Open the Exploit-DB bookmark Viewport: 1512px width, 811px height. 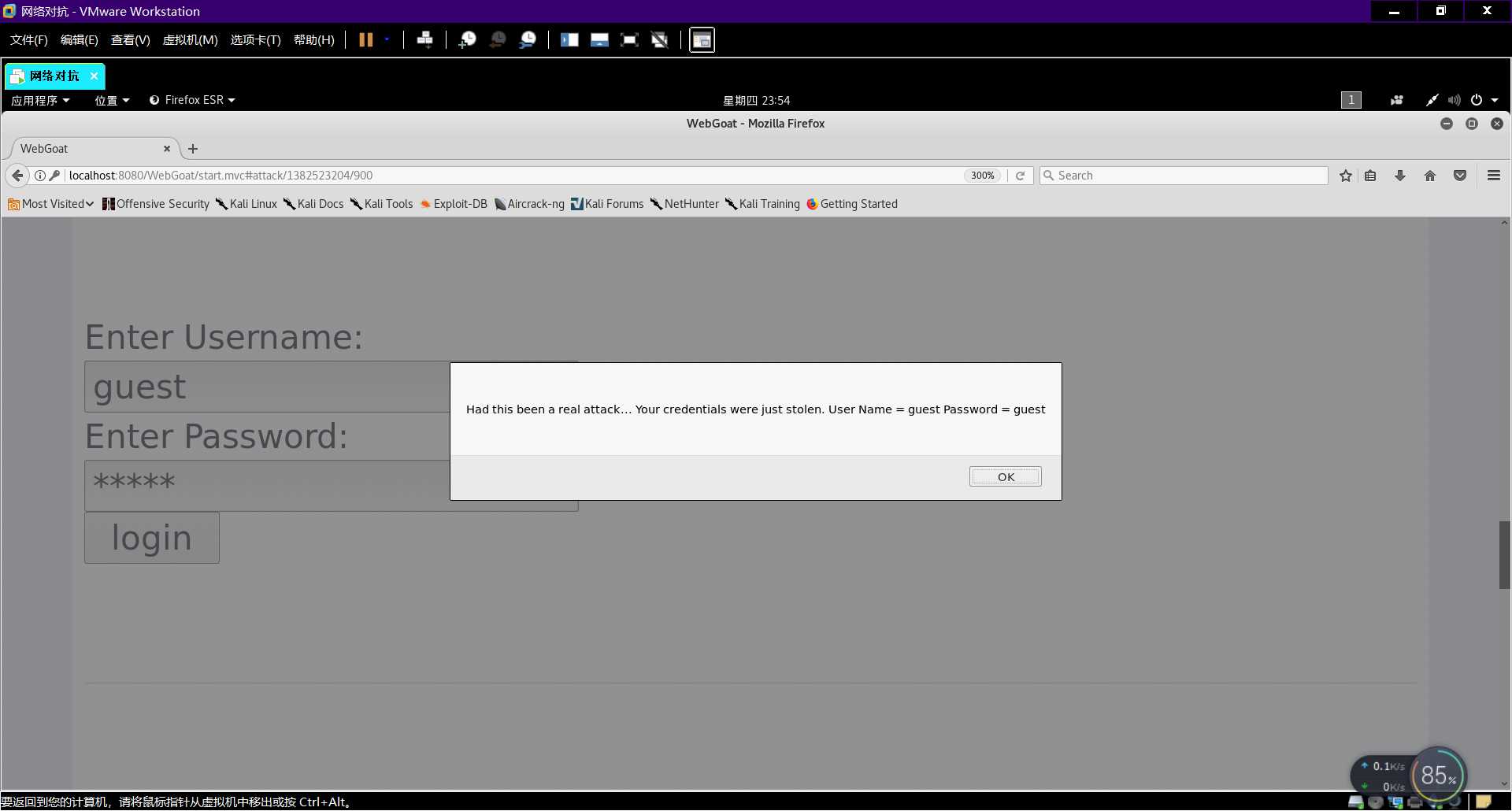[x=454, y=204]
